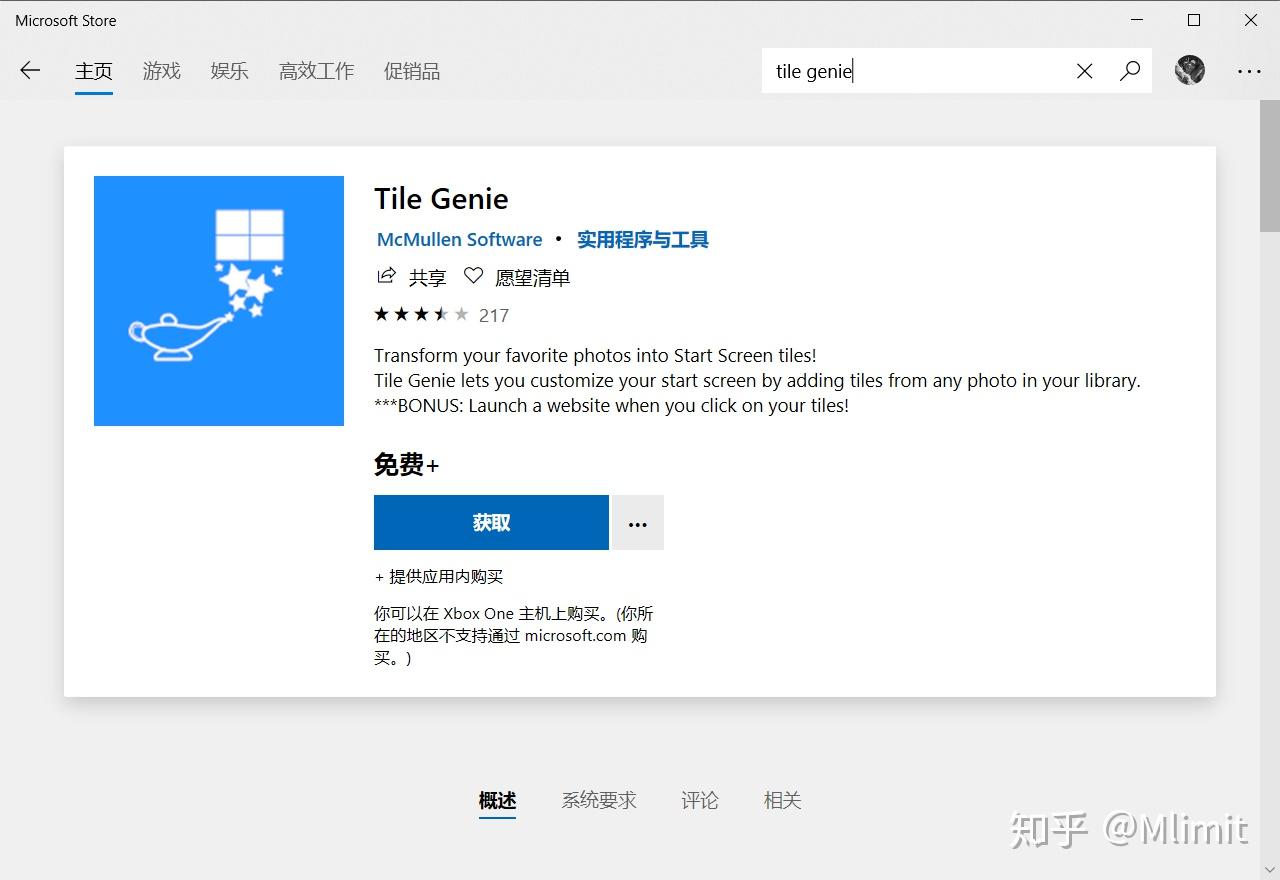Click the blue 获取 button
Viewport: 1280px width, 880px height.
tap(491, 523)
